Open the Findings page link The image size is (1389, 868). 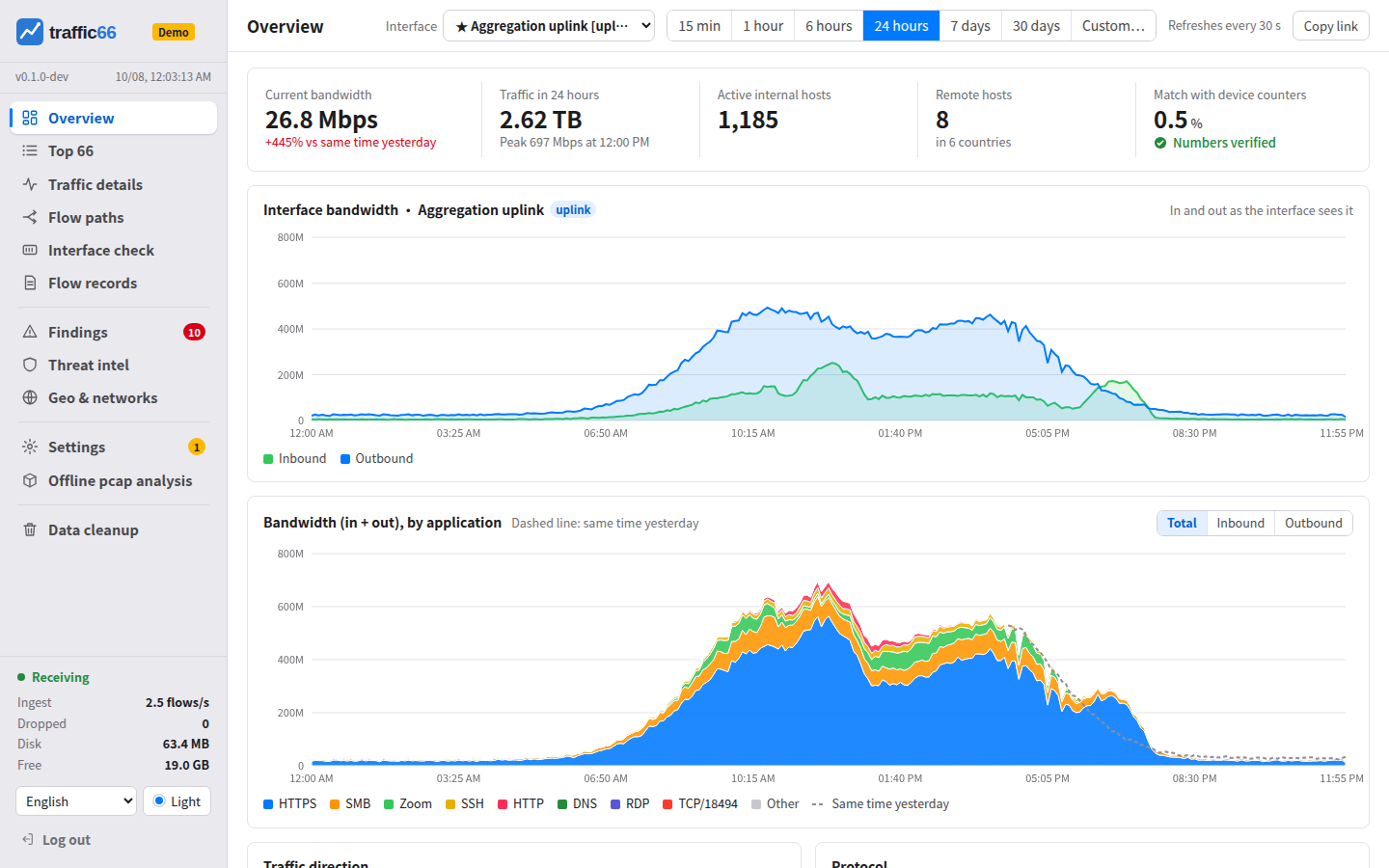114,332
